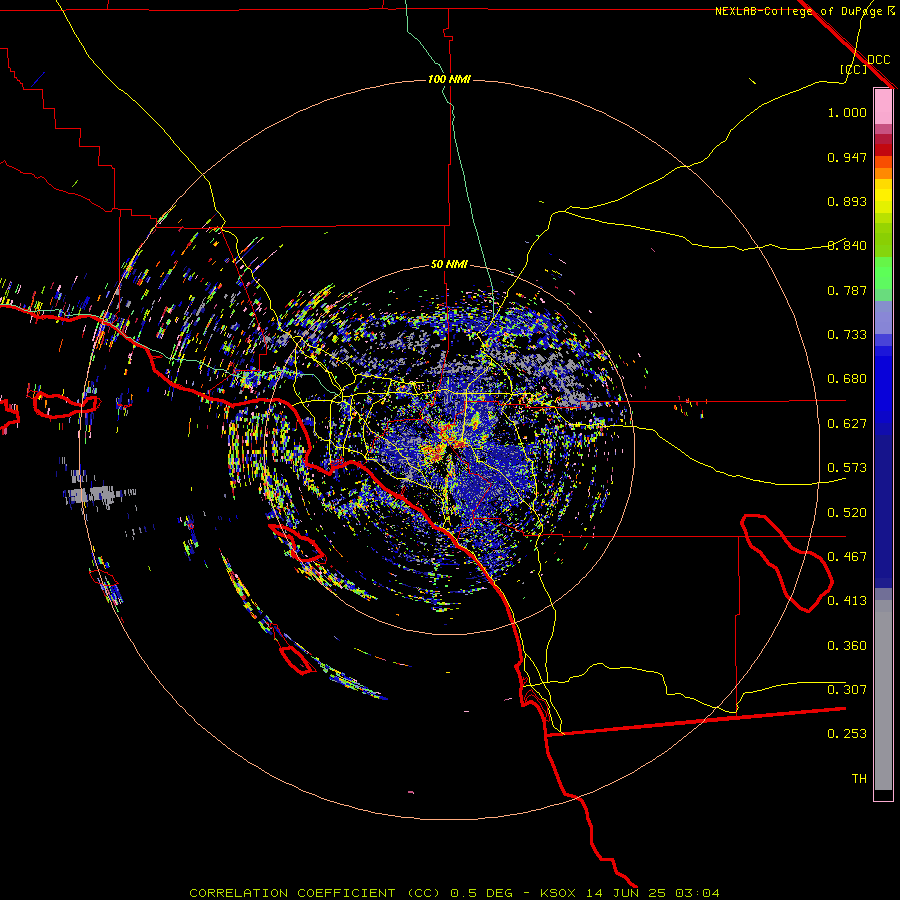Click the 03:04 time stamp
The image size is (900, 900).
point(697,893)
